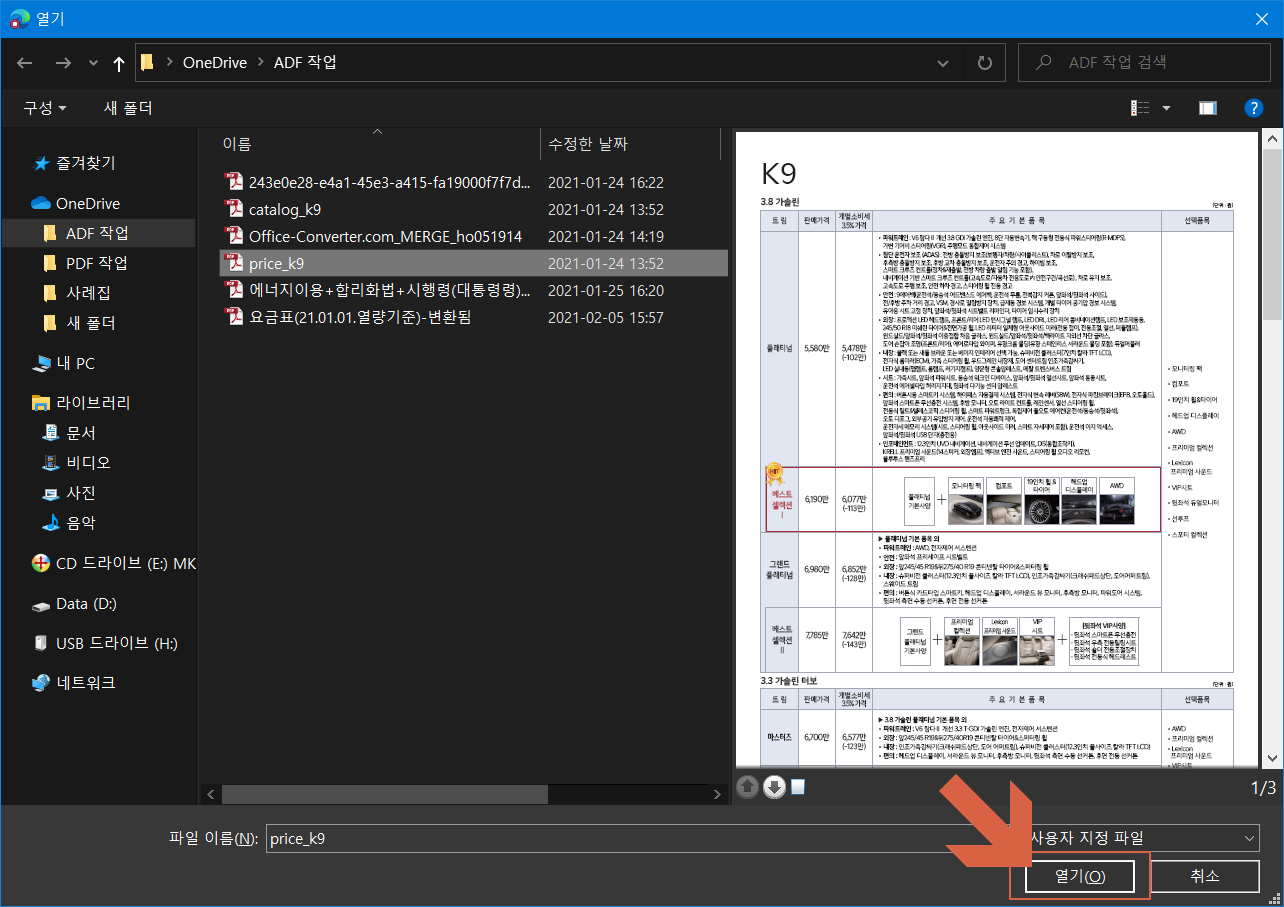This screenshot has width=1284, height=907.
Task: Select 네트워크 in the navigation pane
Action: click(85, 683)
